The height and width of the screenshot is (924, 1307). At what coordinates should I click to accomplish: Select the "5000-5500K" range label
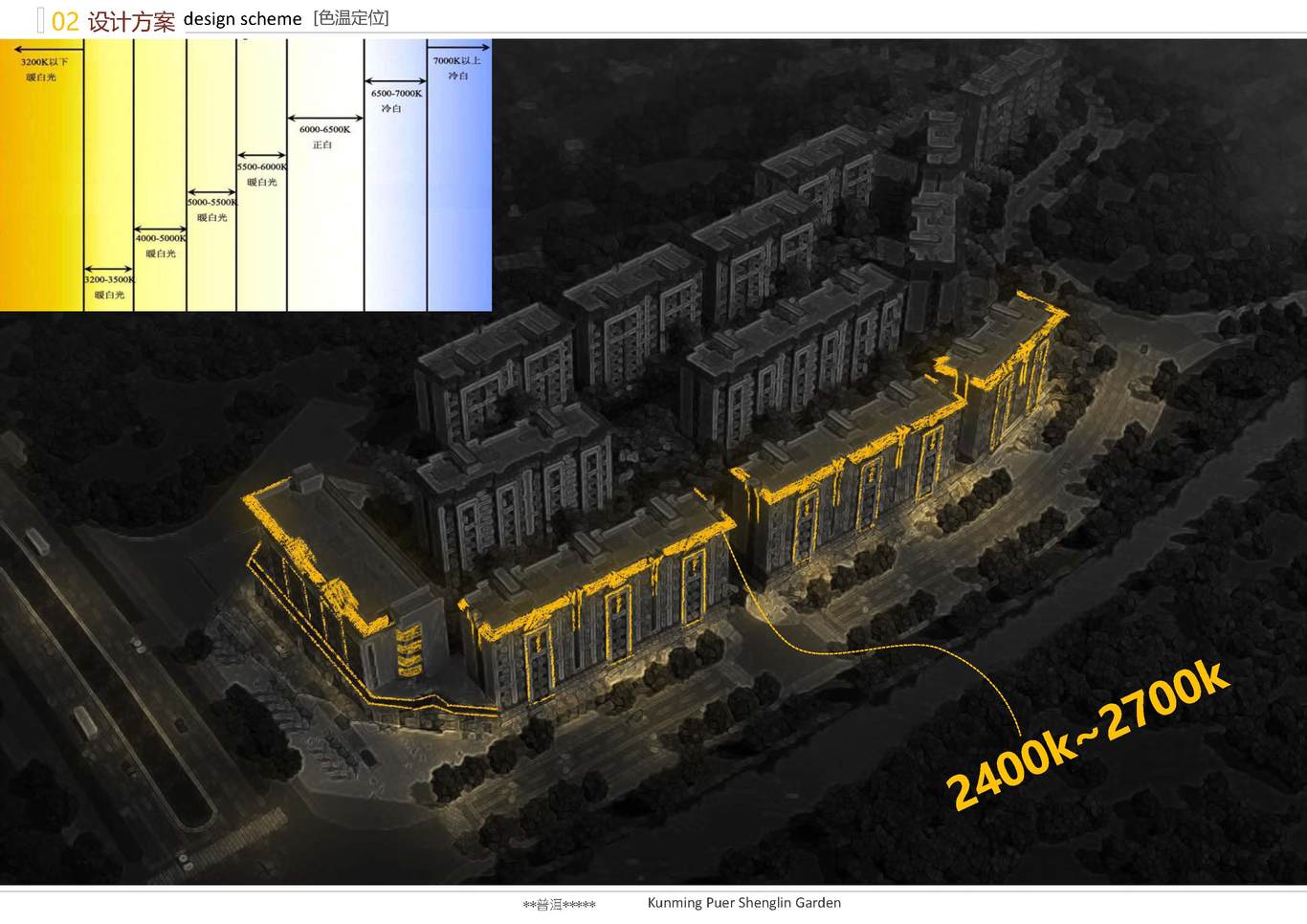(x=212, y=203)
